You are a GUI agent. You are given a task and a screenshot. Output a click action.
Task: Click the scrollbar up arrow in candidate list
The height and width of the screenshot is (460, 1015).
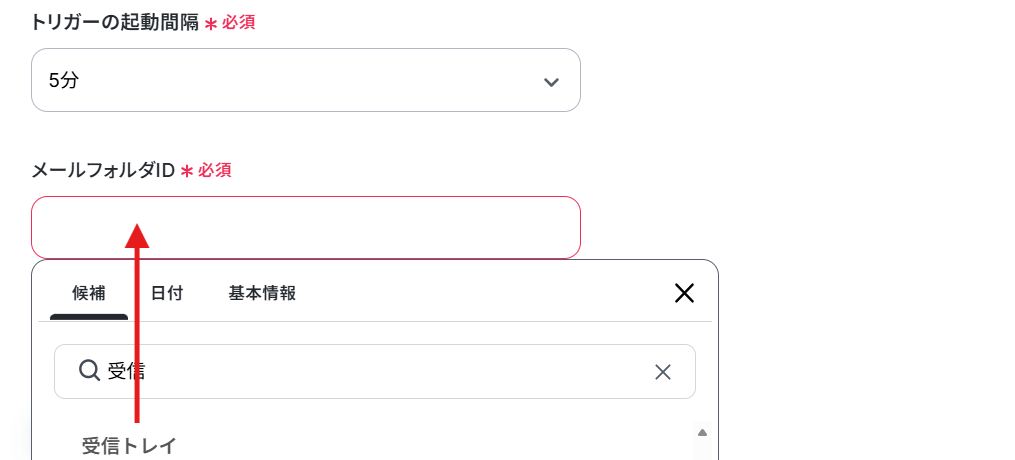click(702, 432)
